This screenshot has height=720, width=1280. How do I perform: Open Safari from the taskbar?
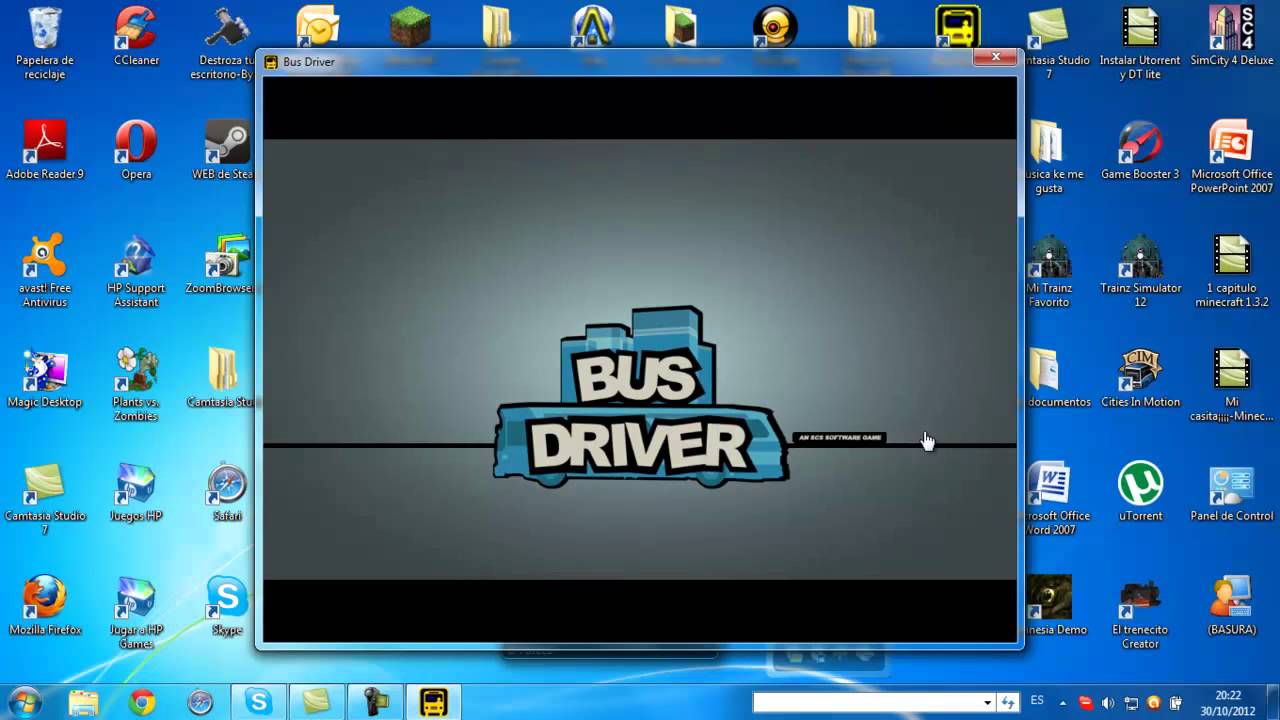click(x=200, y=702)
